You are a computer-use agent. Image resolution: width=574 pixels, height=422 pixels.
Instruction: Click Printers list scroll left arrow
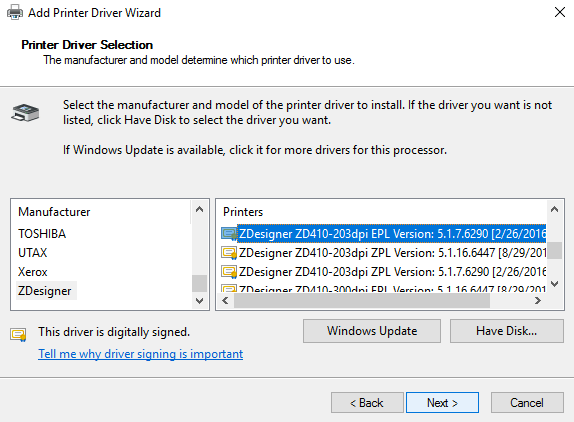[x=225, y=301]
